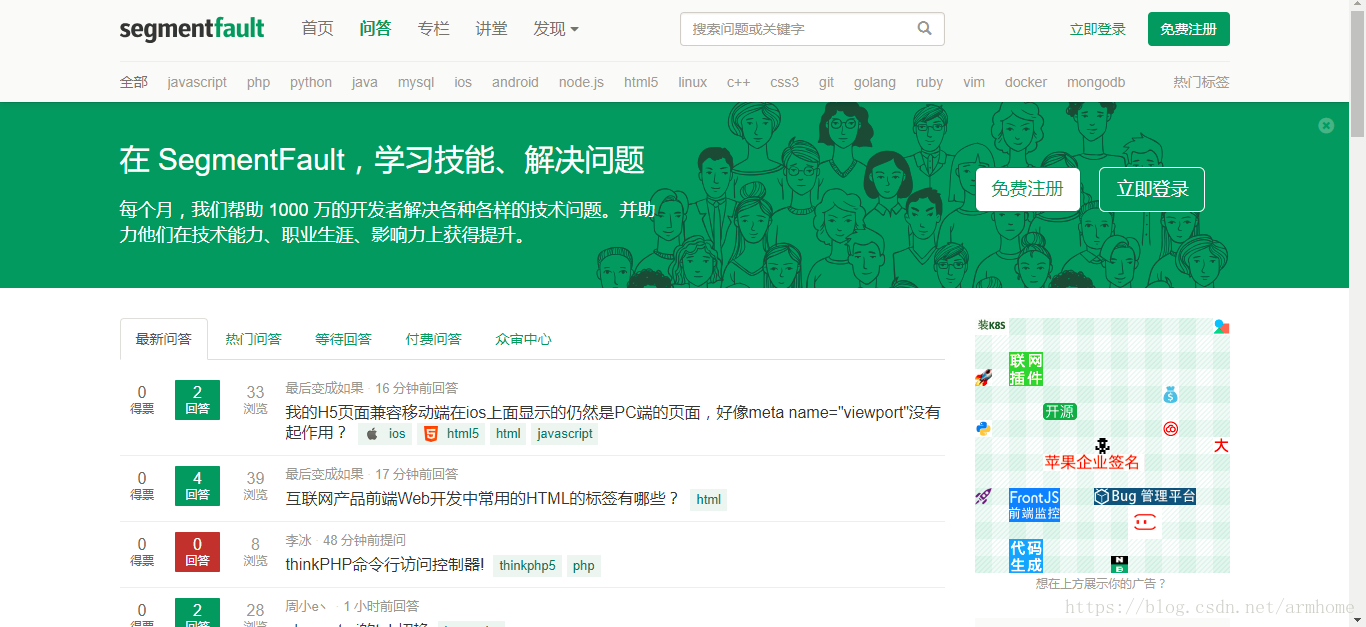Click the blue-red shapes ad icon at the top corner

point(1221,326)
